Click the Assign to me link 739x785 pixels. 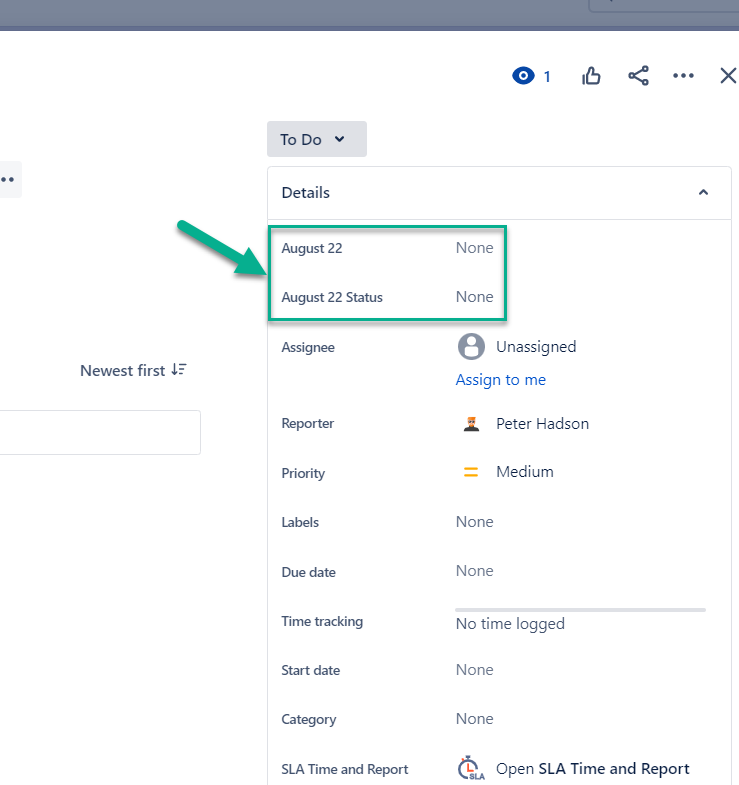pos(501,379)
